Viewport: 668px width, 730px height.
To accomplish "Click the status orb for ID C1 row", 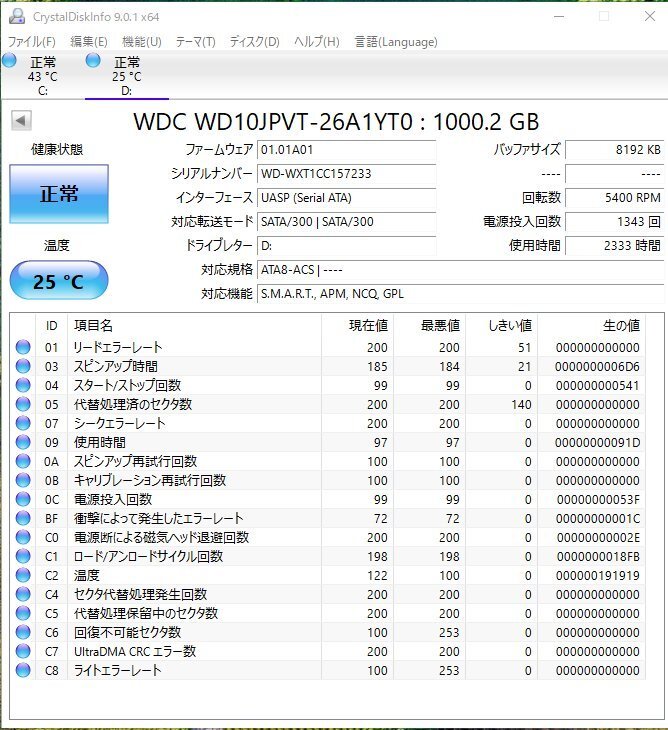I will [23, 556].
